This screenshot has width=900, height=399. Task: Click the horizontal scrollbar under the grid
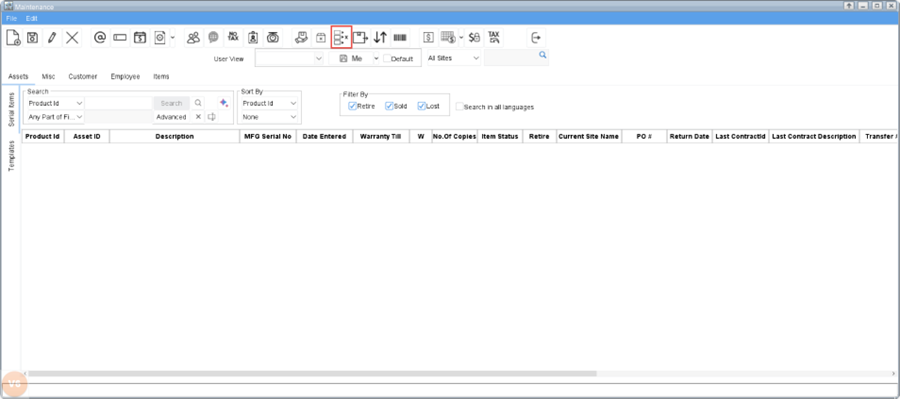click(x=313, y=373)
